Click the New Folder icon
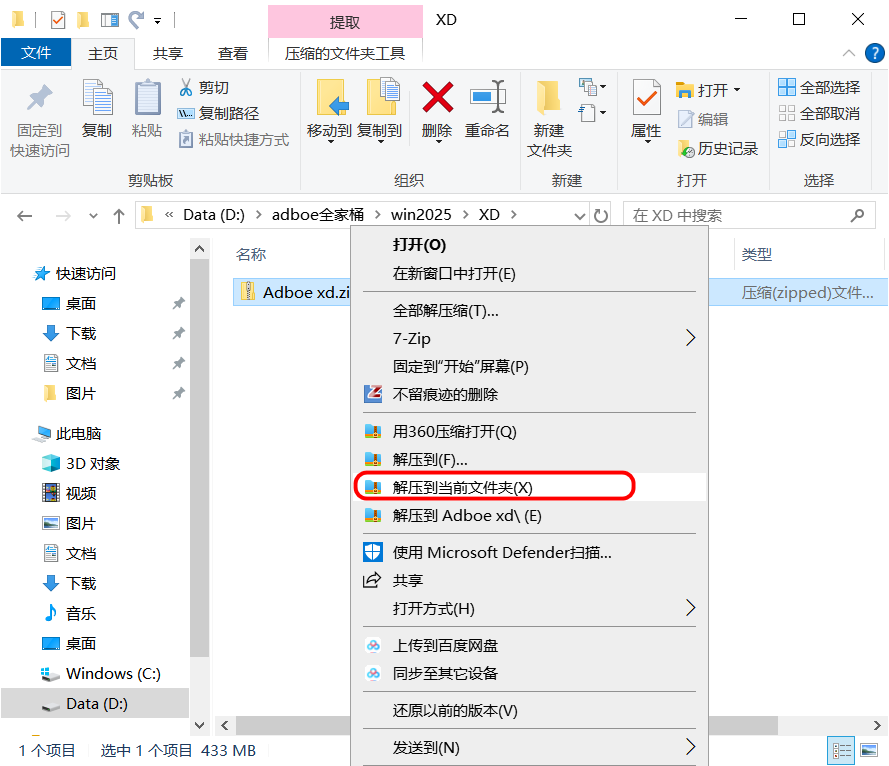The width and height of the screenshot is (889, 766). click(548, 97)
